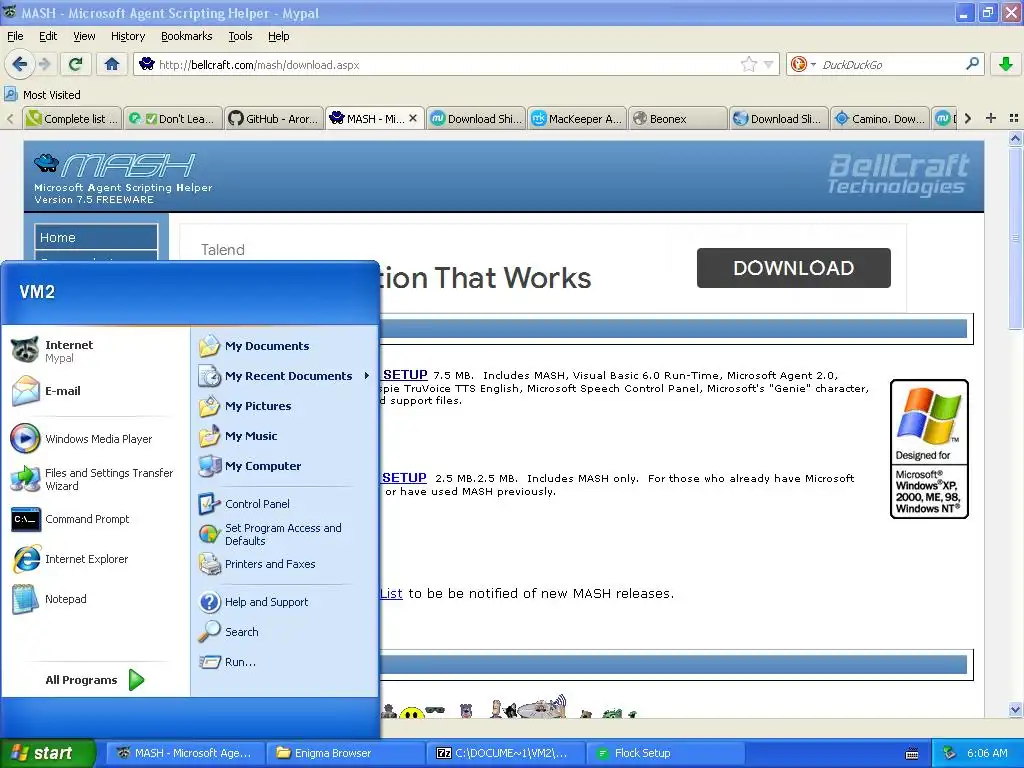Open Notepad from Start menu
The height and width of the screenshot is (768, 1024).
pyautogui.click(x=96, y=599)
